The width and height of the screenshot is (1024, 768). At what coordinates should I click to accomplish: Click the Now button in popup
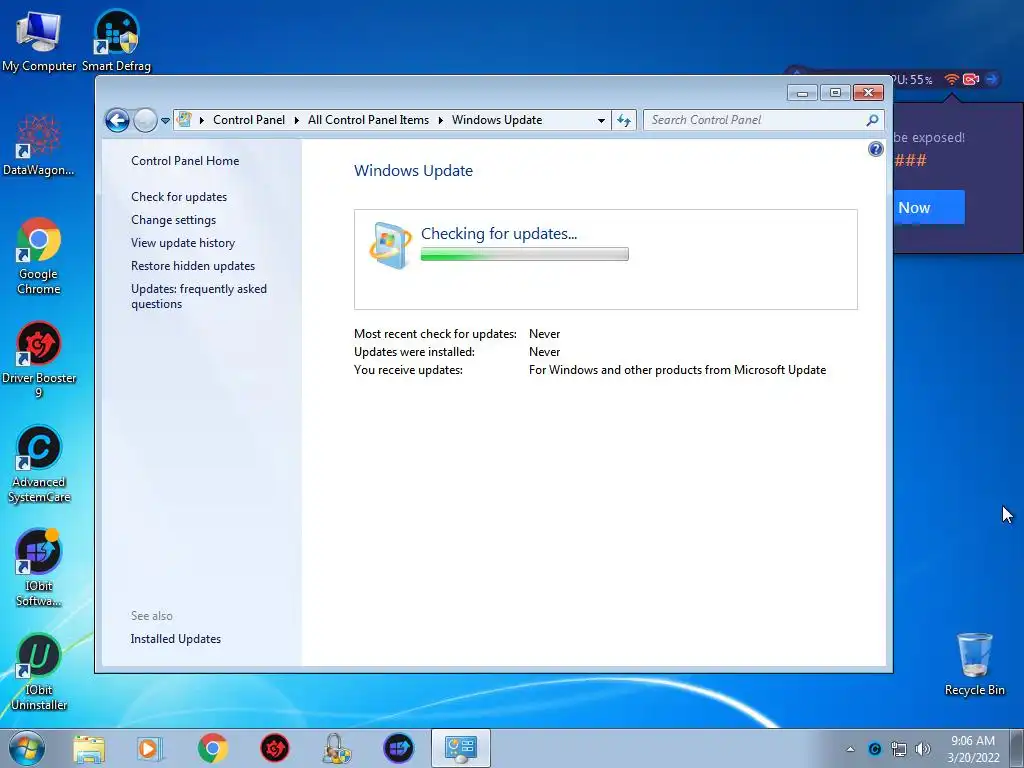[929, 208]
